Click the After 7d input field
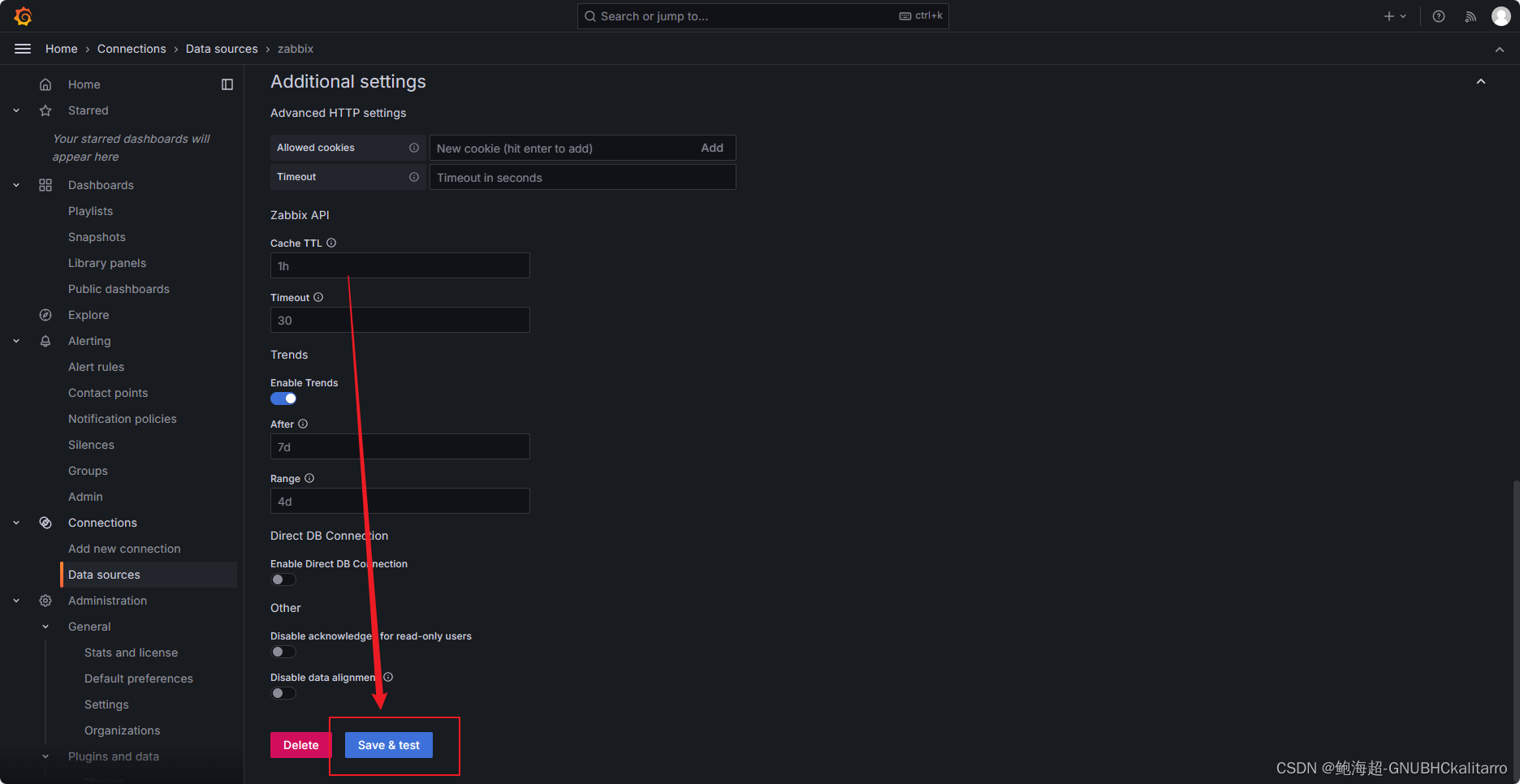The height and width of the screenshot is (784, 1520). [399, 446]
